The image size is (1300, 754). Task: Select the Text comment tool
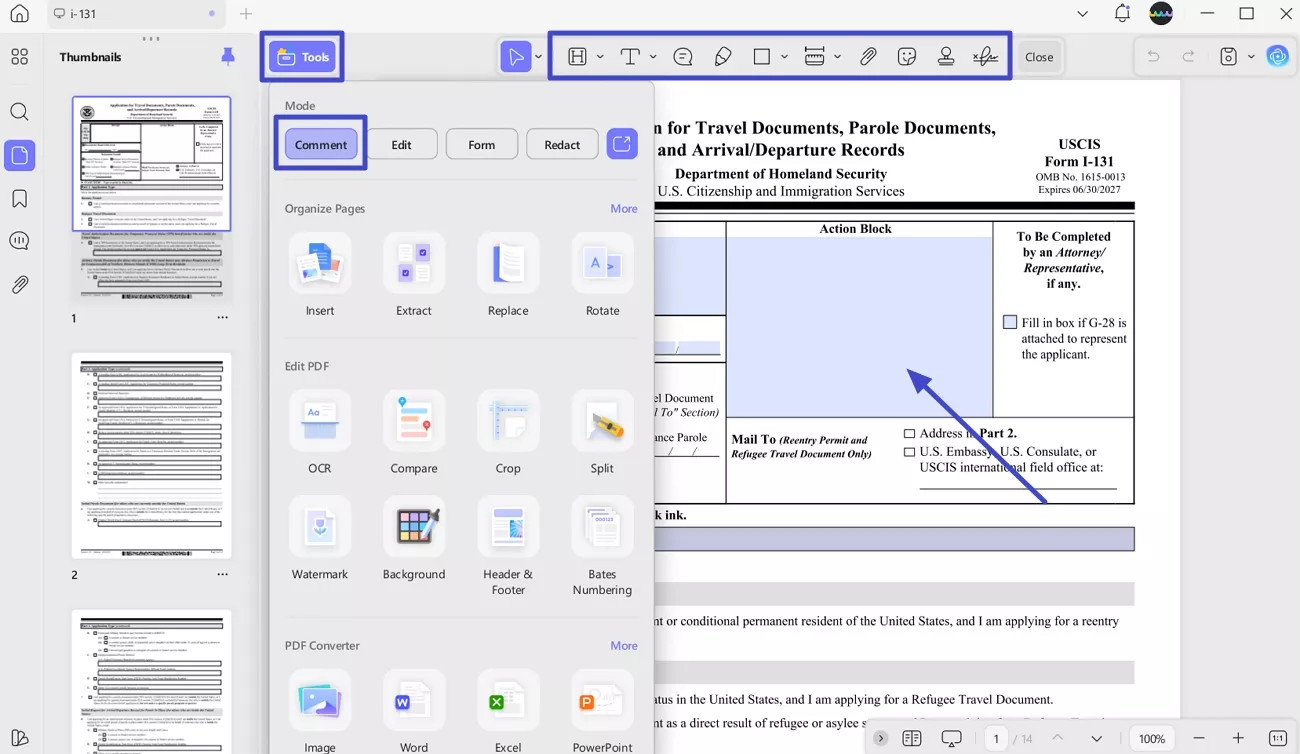click(x=631, y=56)
